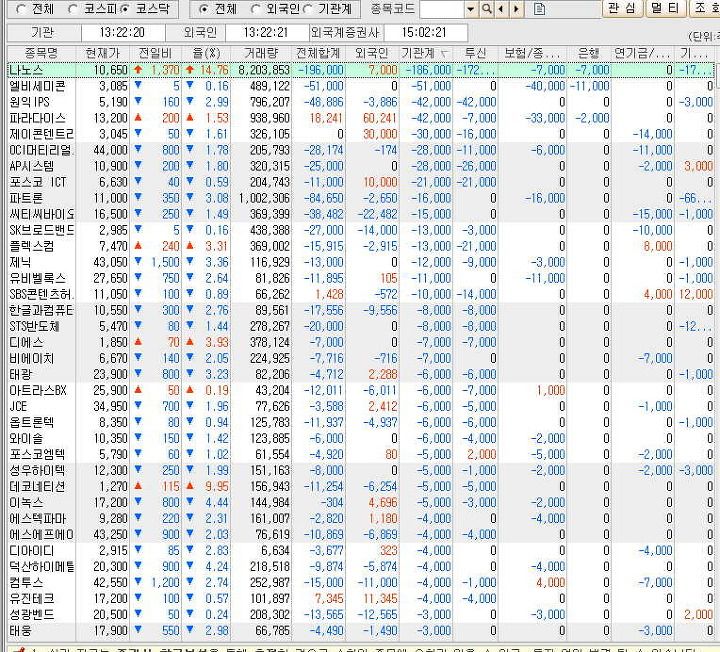Select the 와이솔 stock row

coord(361,438)
